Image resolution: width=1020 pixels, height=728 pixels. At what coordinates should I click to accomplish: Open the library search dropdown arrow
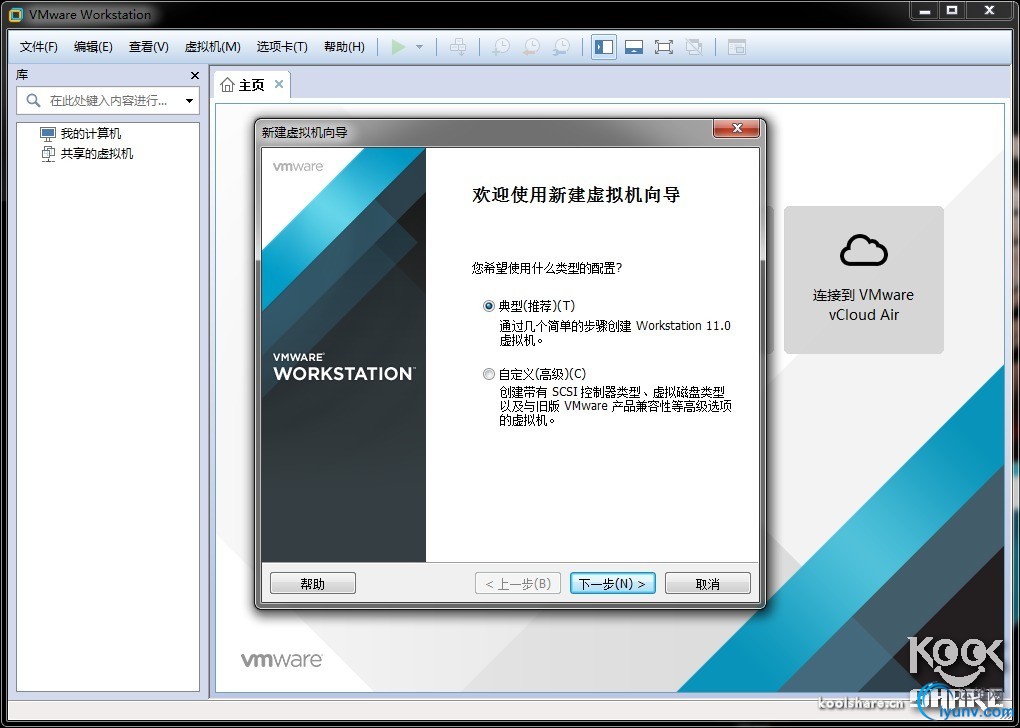click(x=189, y=101)
